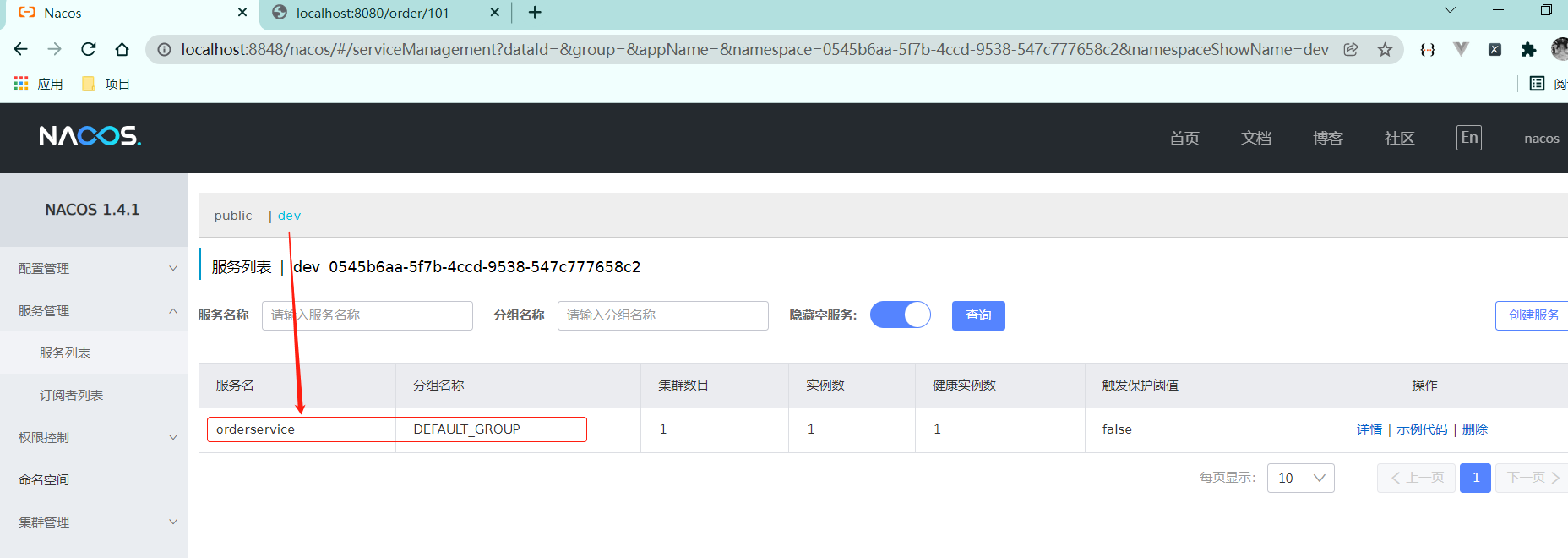The height and width of the screenshot is (558, 1568).
Task: Bookmark this page with the star icon
Action: (x=1385, y=49)
